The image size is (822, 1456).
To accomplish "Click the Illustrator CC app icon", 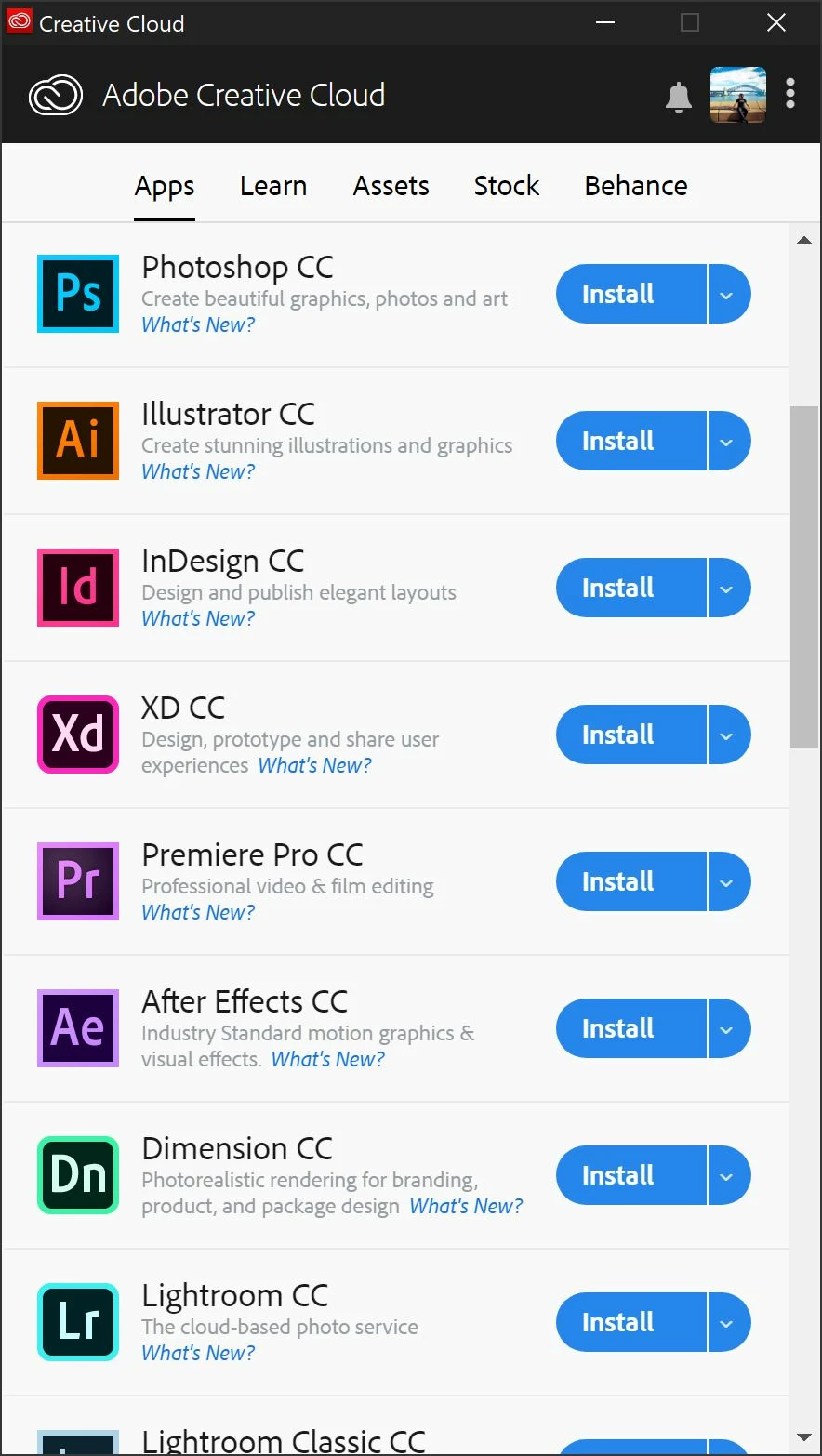I will point(78,441).
